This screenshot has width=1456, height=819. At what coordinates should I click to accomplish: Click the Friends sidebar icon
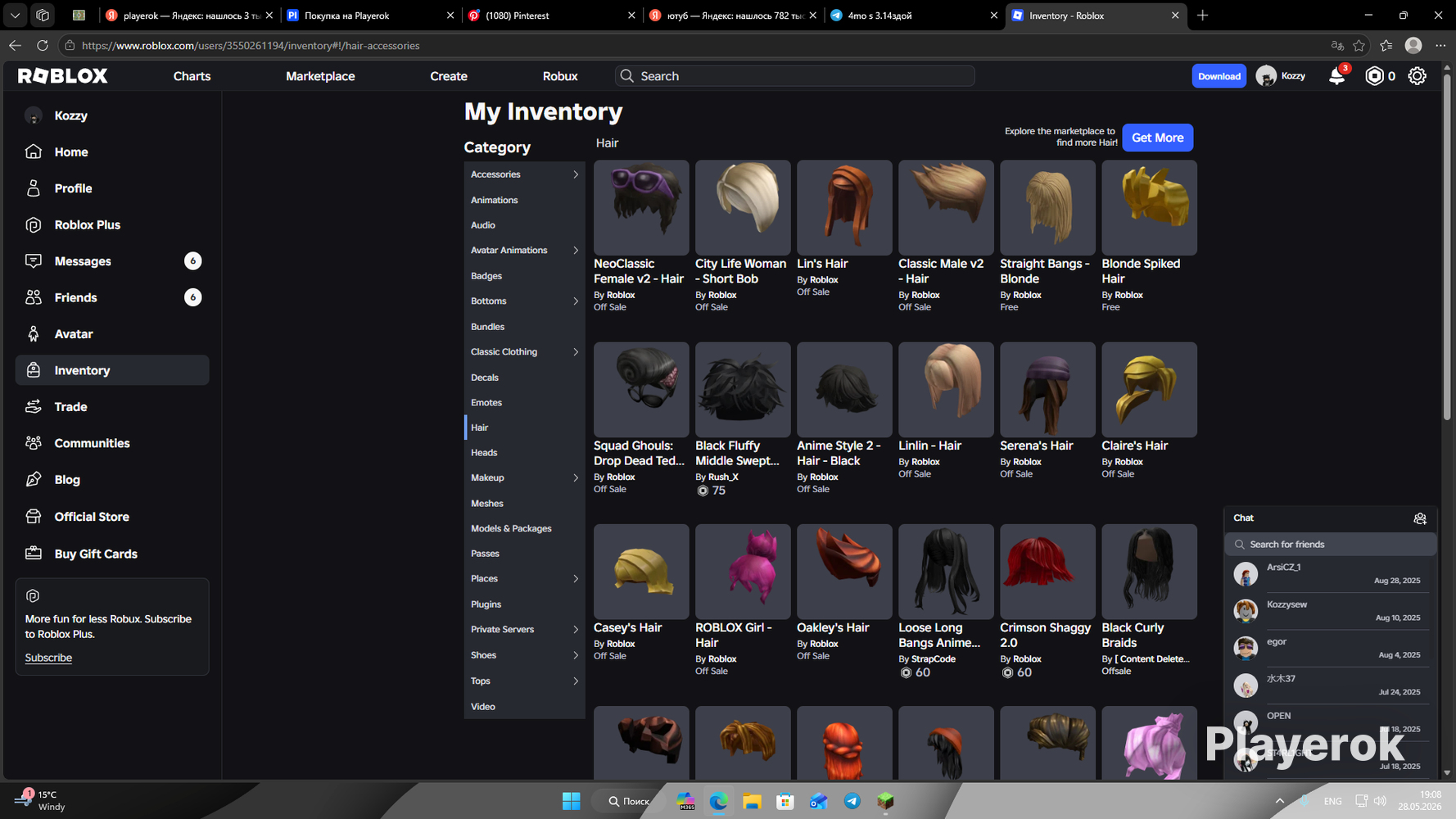click(x=34, y=297)
